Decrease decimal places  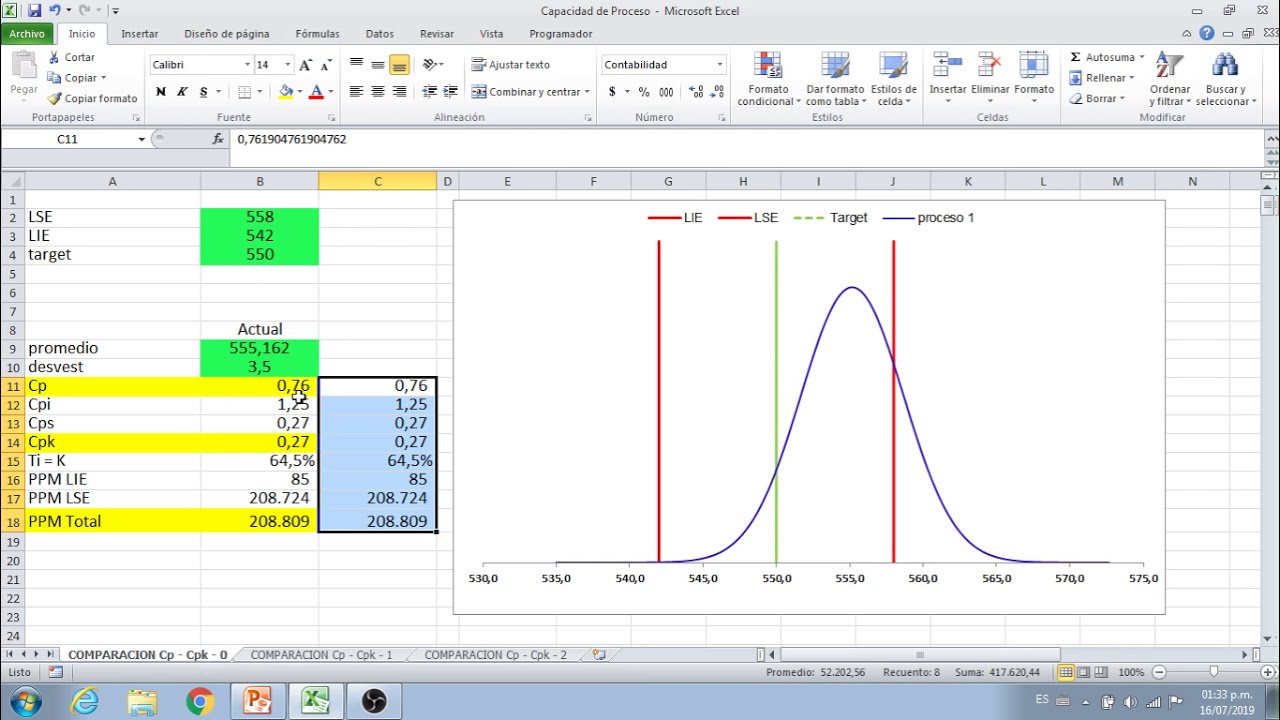pos(717,92)
